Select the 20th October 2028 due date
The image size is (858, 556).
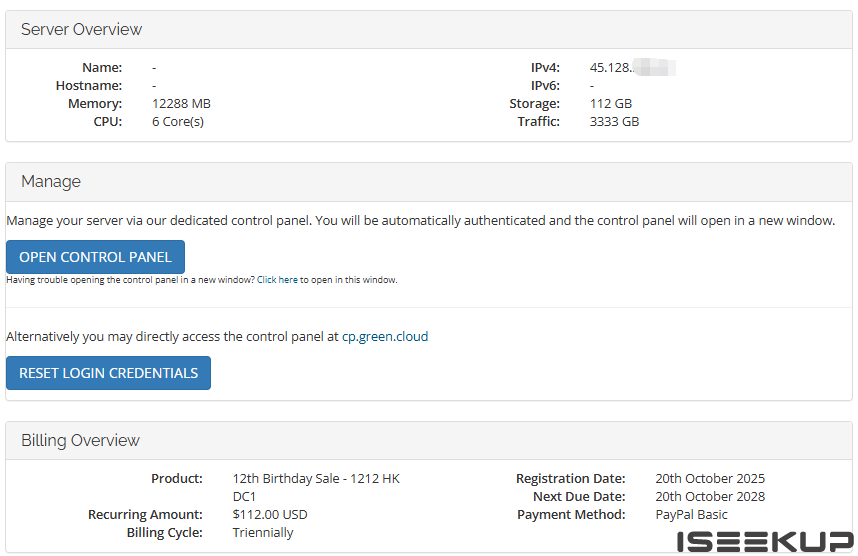(710, 497)
